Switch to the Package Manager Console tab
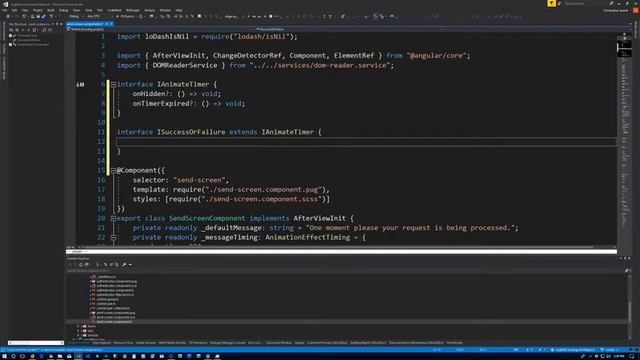 (x=228, y=343)
